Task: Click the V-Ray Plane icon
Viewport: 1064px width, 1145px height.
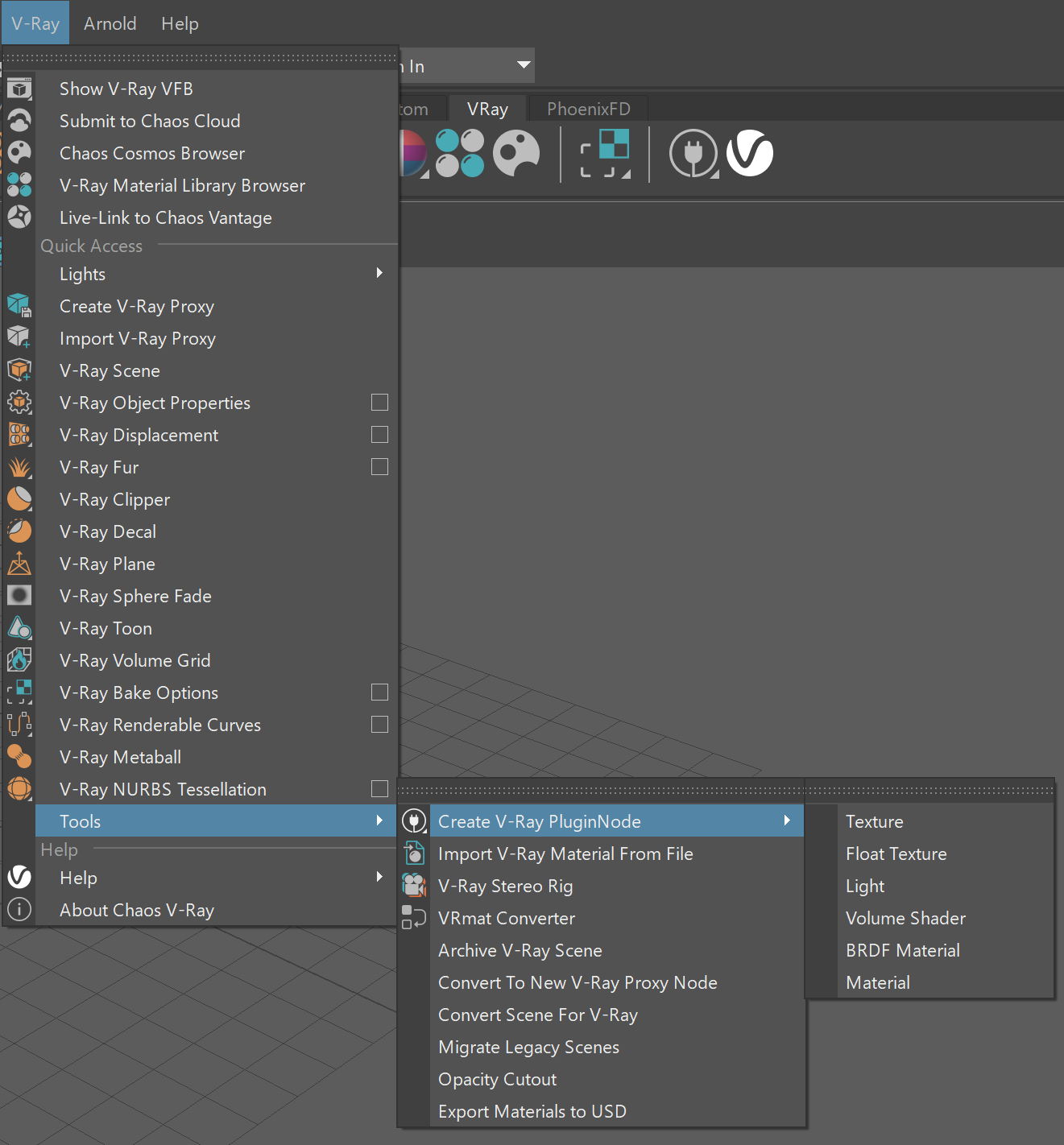Action: tap(19, 564)
